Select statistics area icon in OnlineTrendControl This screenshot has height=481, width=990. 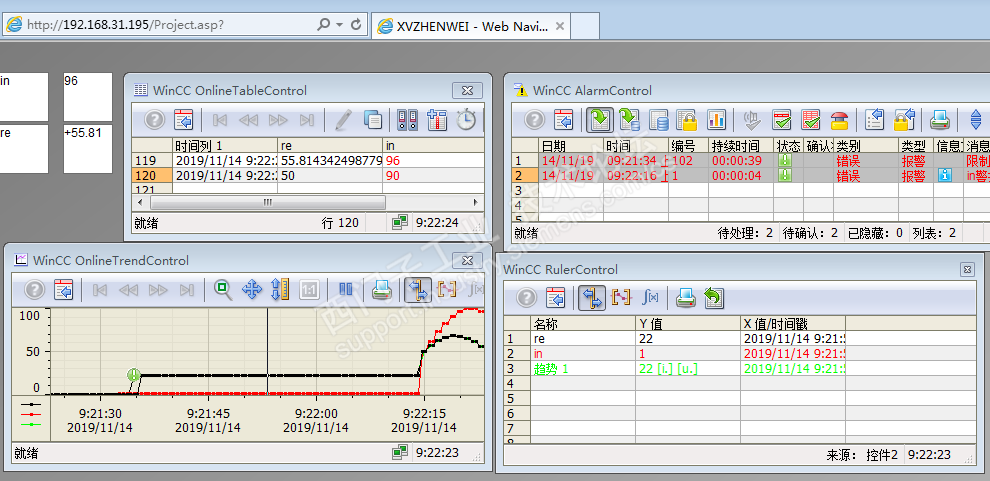[x=447, y=290]
